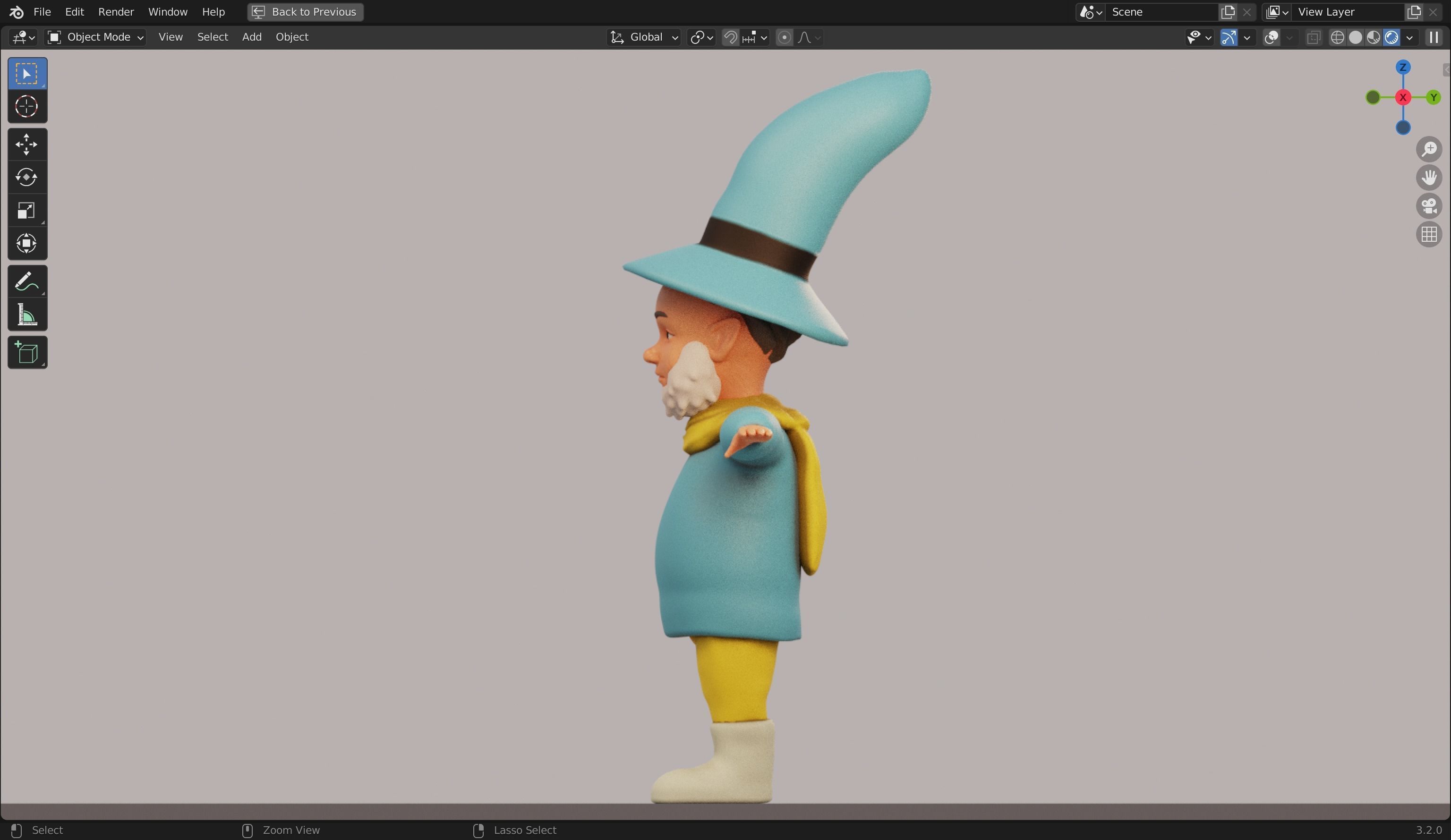The image size is (1451, 840).
Task: Select the Cursor tool
Action: (x=26, y=107)
